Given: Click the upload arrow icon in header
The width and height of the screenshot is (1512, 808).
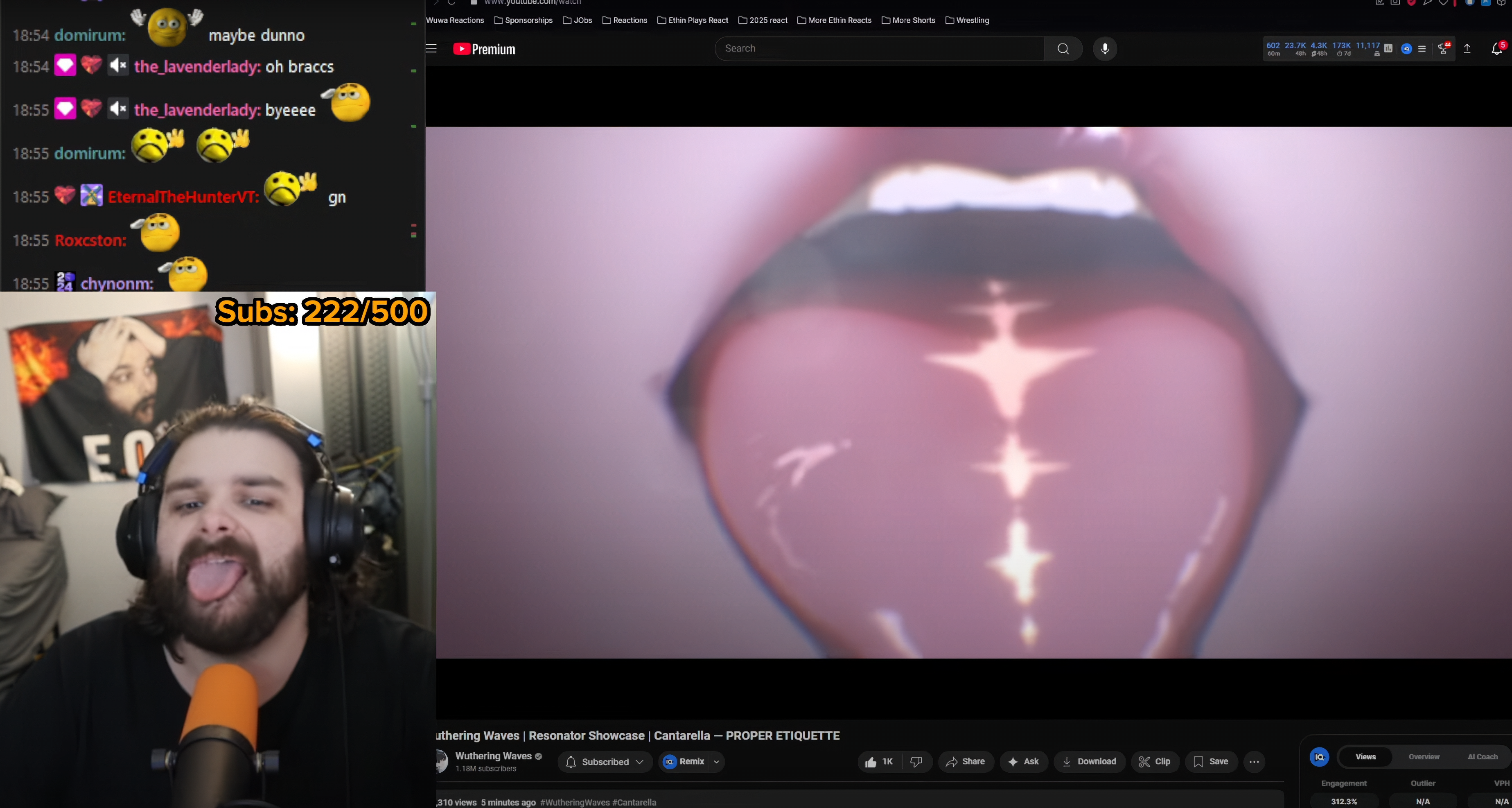Looking at the screenshot, I should [x=1467, y=49].
